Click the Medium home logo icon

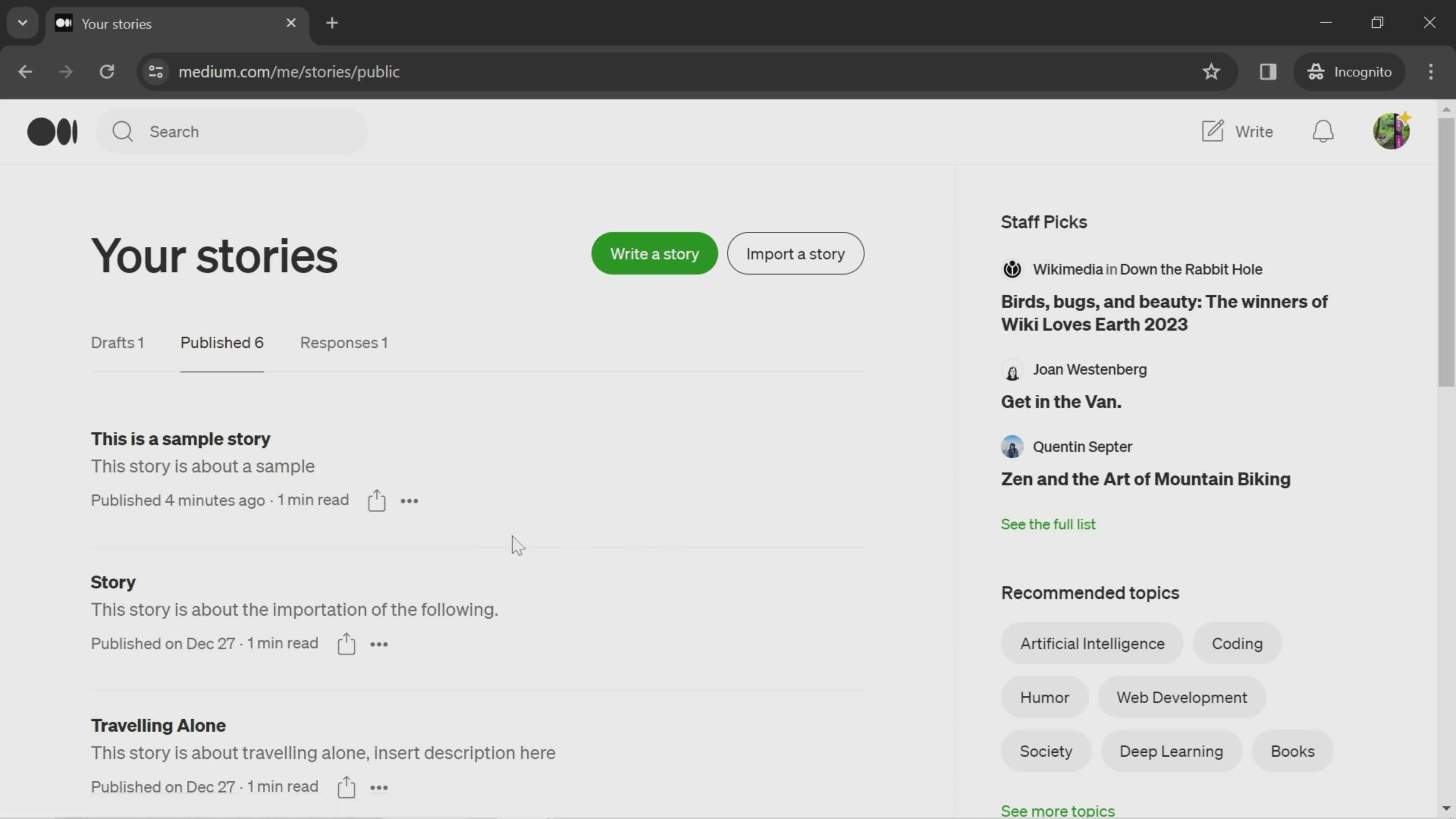(x=52, y=131)
